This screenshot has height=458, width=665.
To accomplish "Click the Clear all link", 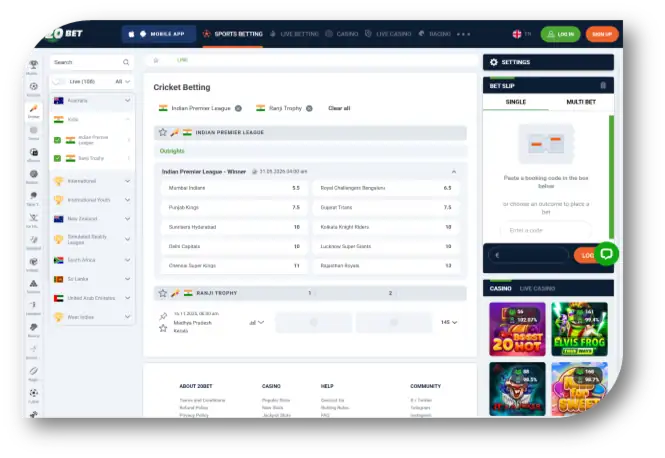I will (x=339, y=108).
